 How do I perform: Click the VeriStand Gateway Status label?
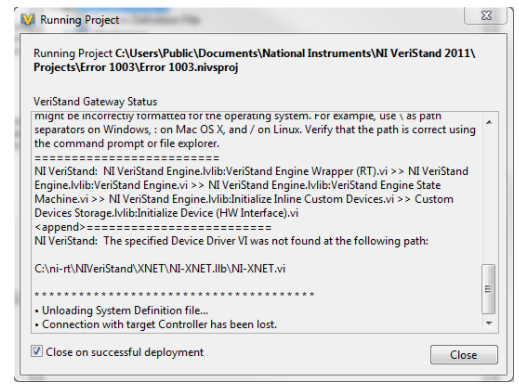(95, 101)
